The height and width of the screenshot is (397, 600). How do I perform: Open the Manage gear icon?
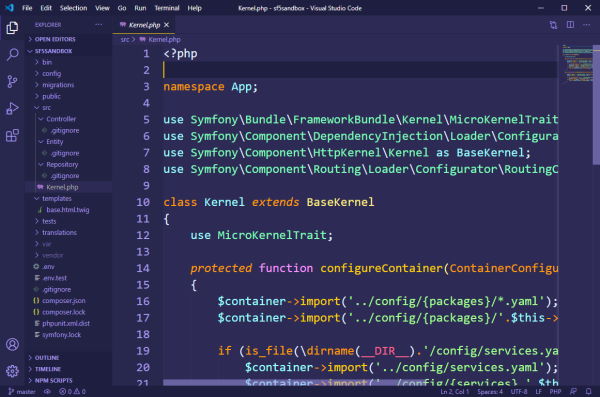[12, 371]
